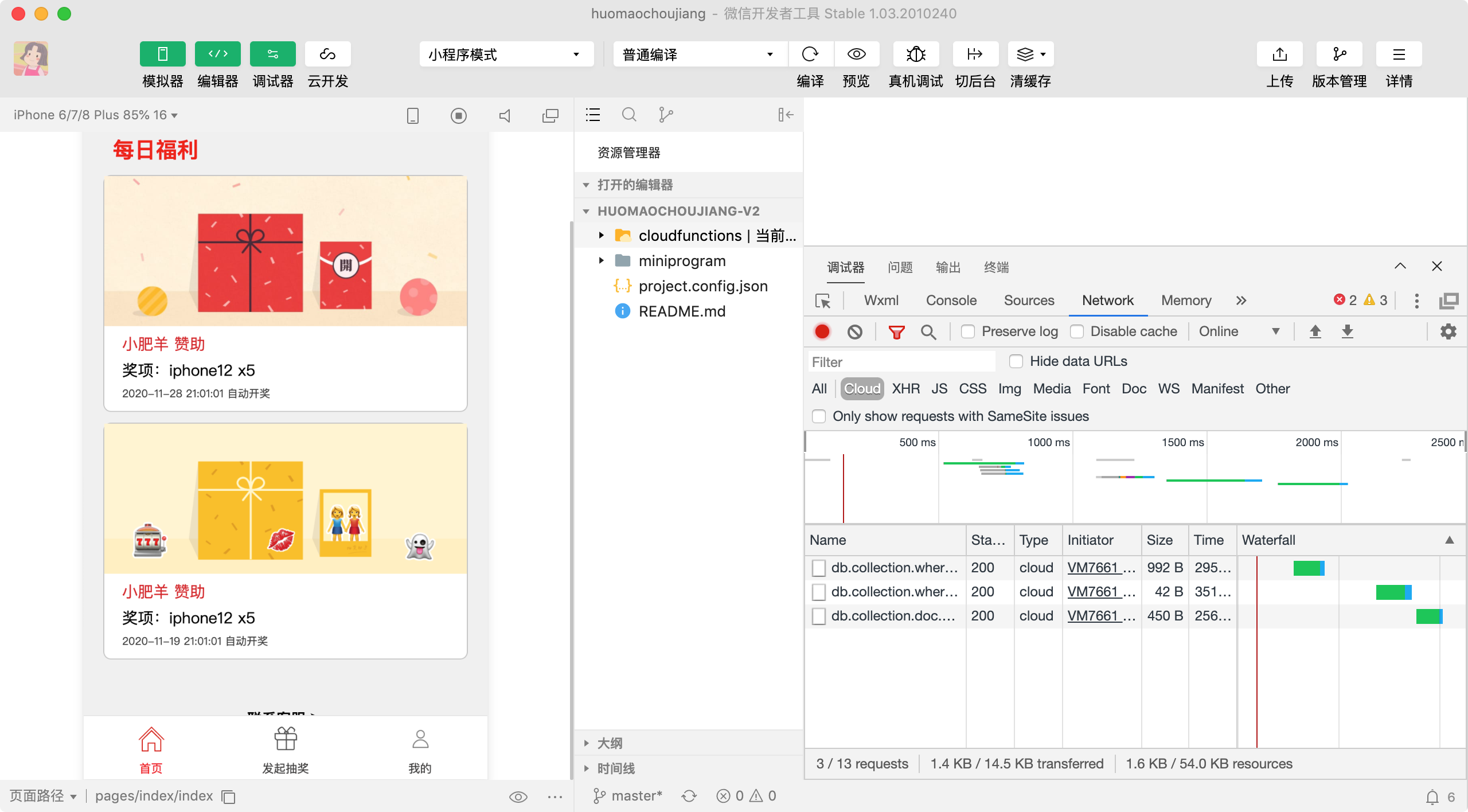
Task: Click the 编译 refresh icon
Action: [810, 54]
